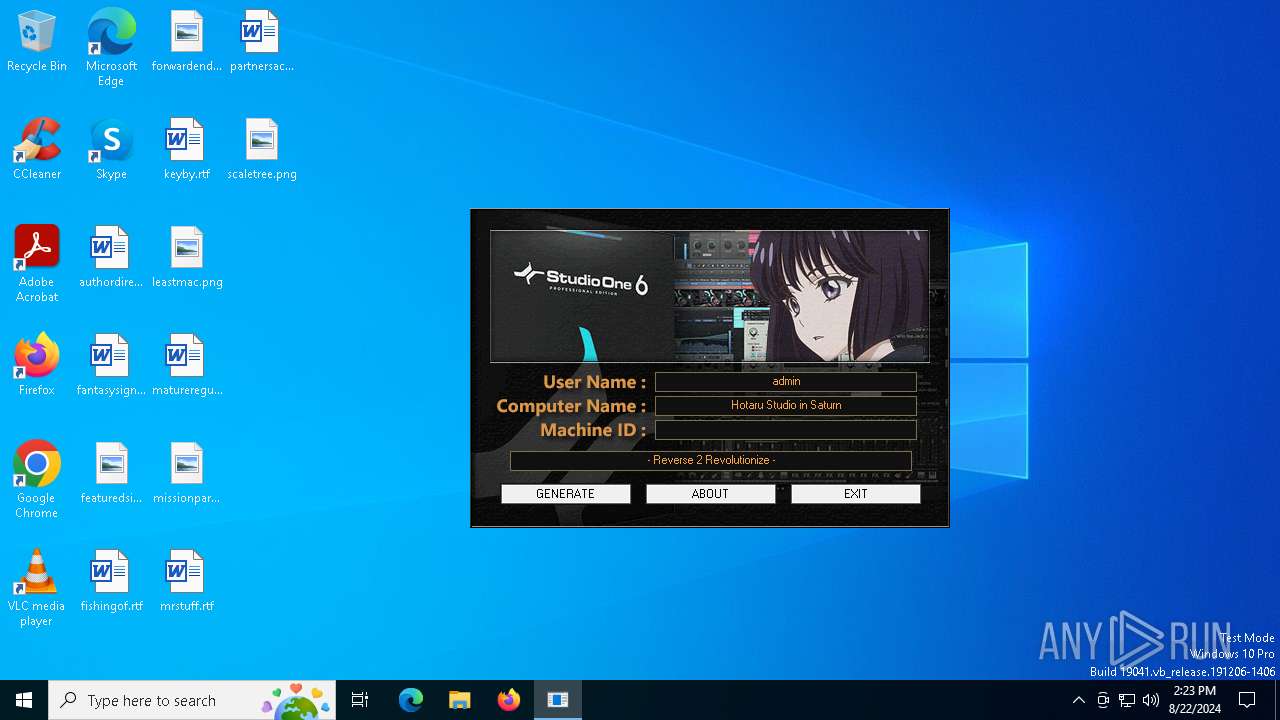Image resolution: width=1280 pixels, height=720 pixels.
Task: Select the fishingof.rtf file icon
Action: point(111,582)
